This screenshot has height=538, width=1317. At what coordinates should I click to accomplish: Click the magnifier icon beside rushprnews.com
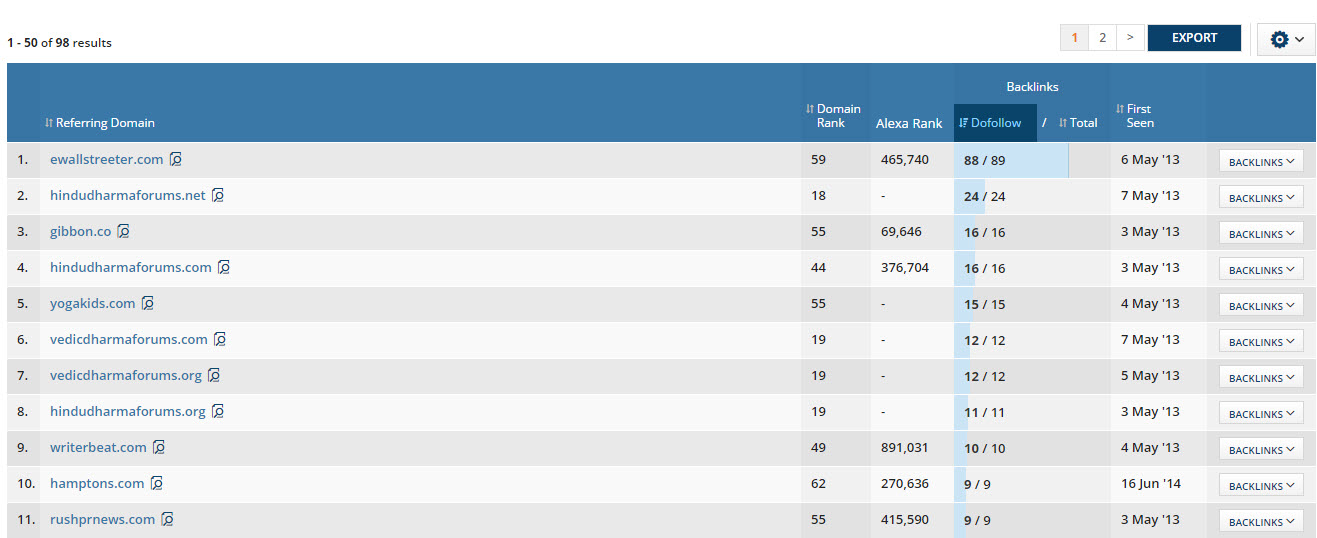[168, 519]
